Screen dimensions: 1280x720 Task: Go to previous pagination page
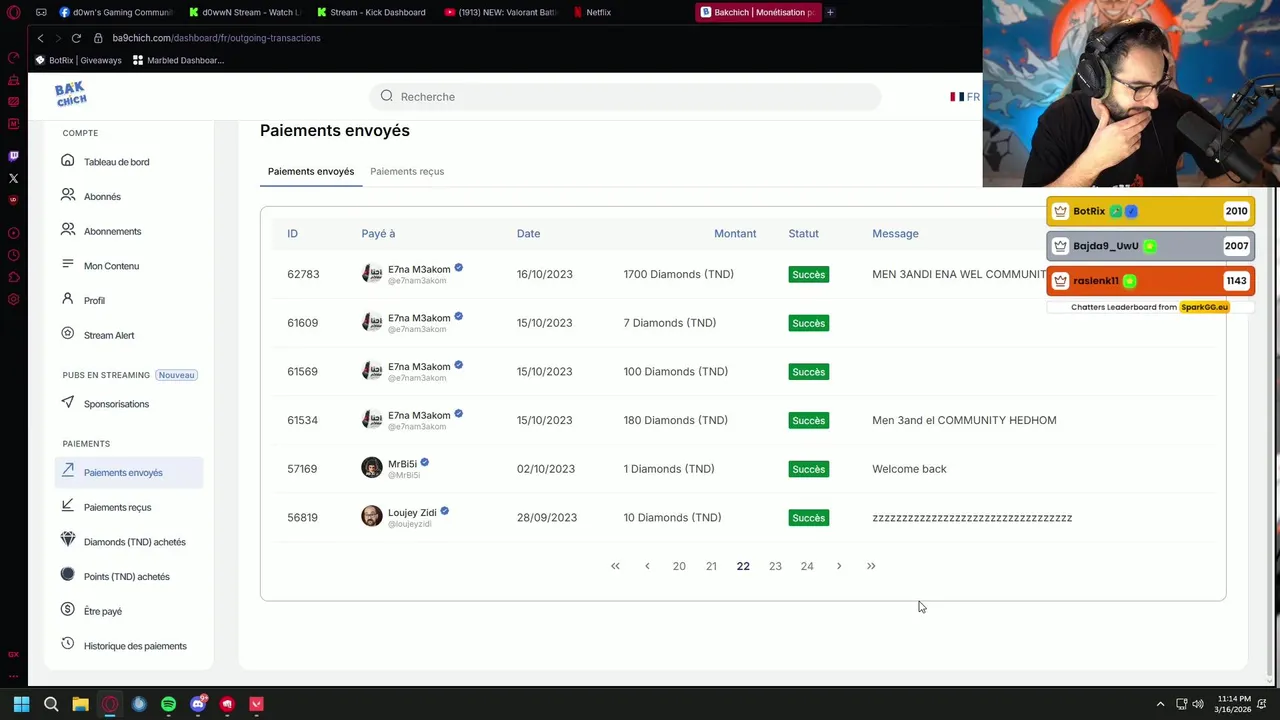(647, 566)
